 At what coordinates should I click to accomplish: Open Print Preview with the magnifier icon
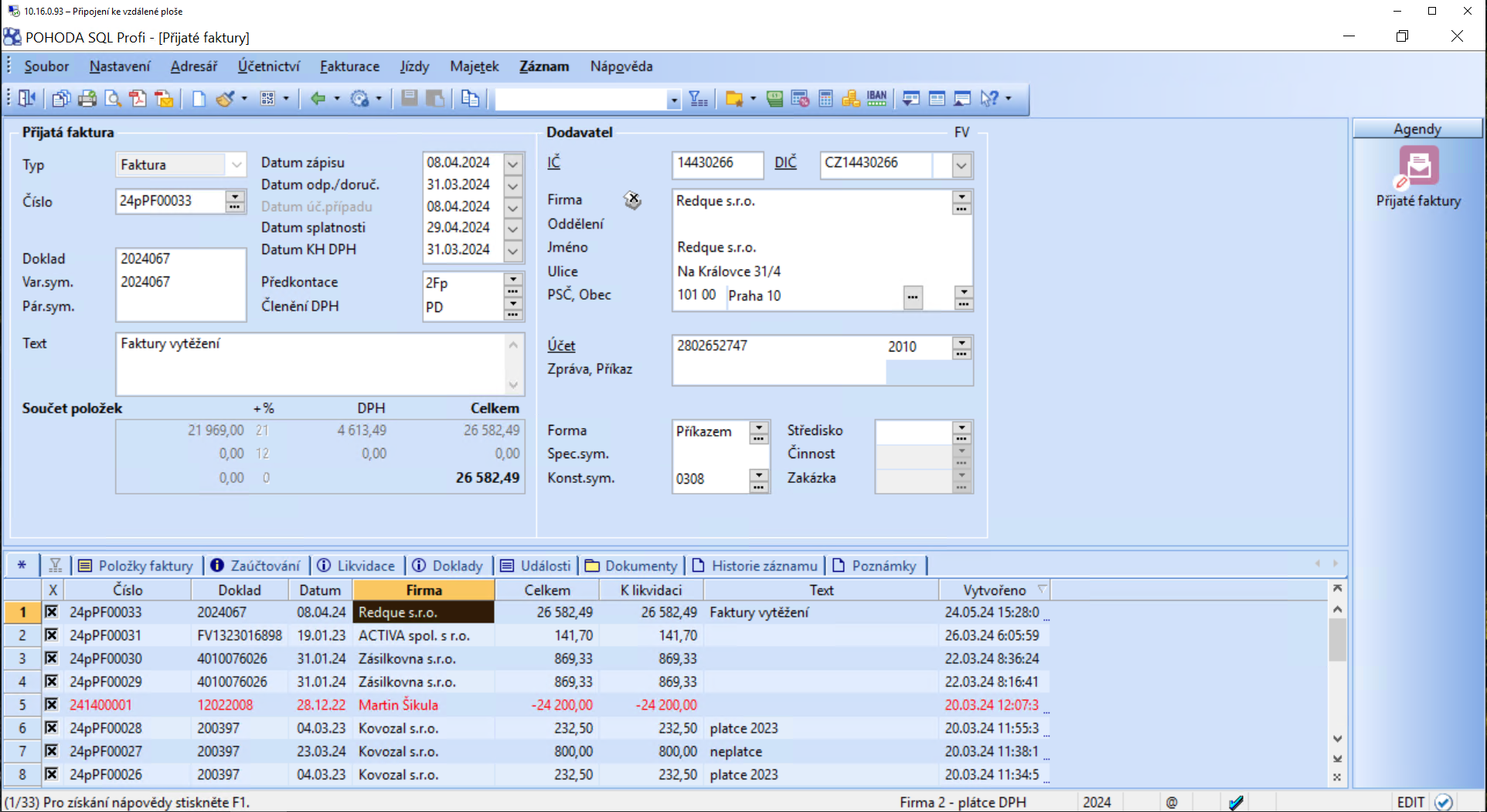pos(113,99)
